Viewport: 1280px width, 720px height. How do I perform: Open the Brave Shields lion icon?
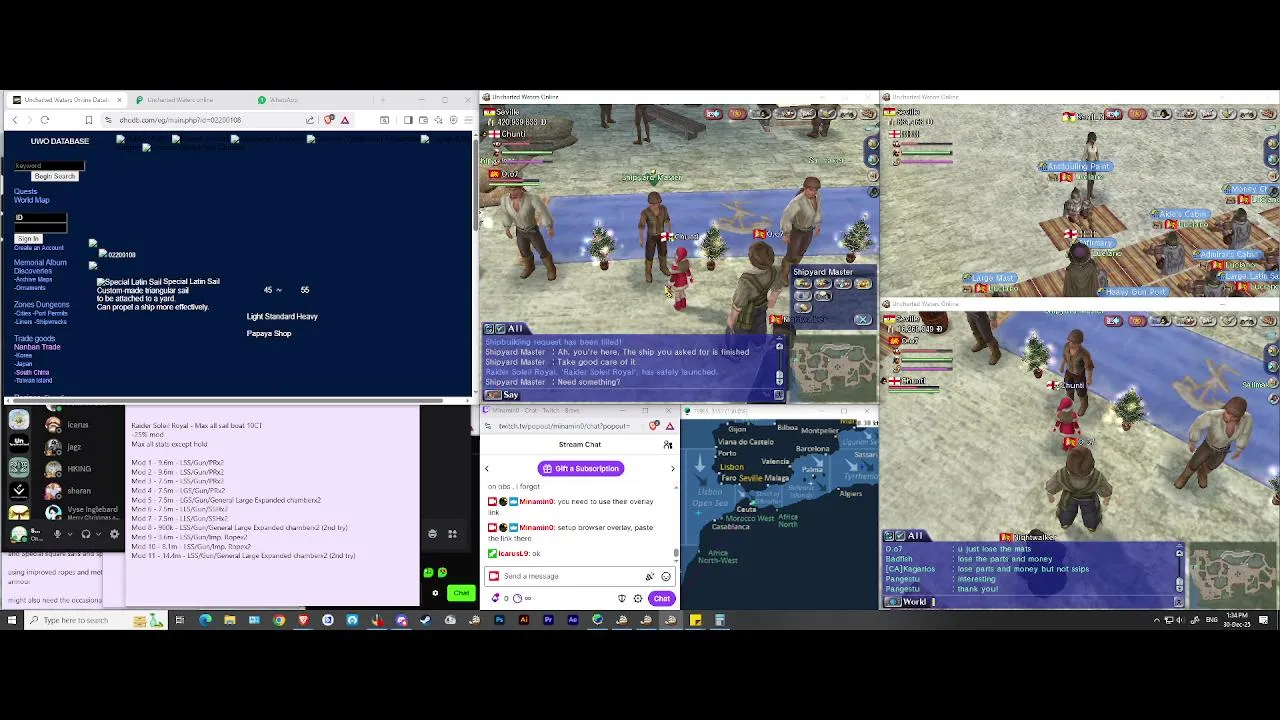click(x=329, y=120)
